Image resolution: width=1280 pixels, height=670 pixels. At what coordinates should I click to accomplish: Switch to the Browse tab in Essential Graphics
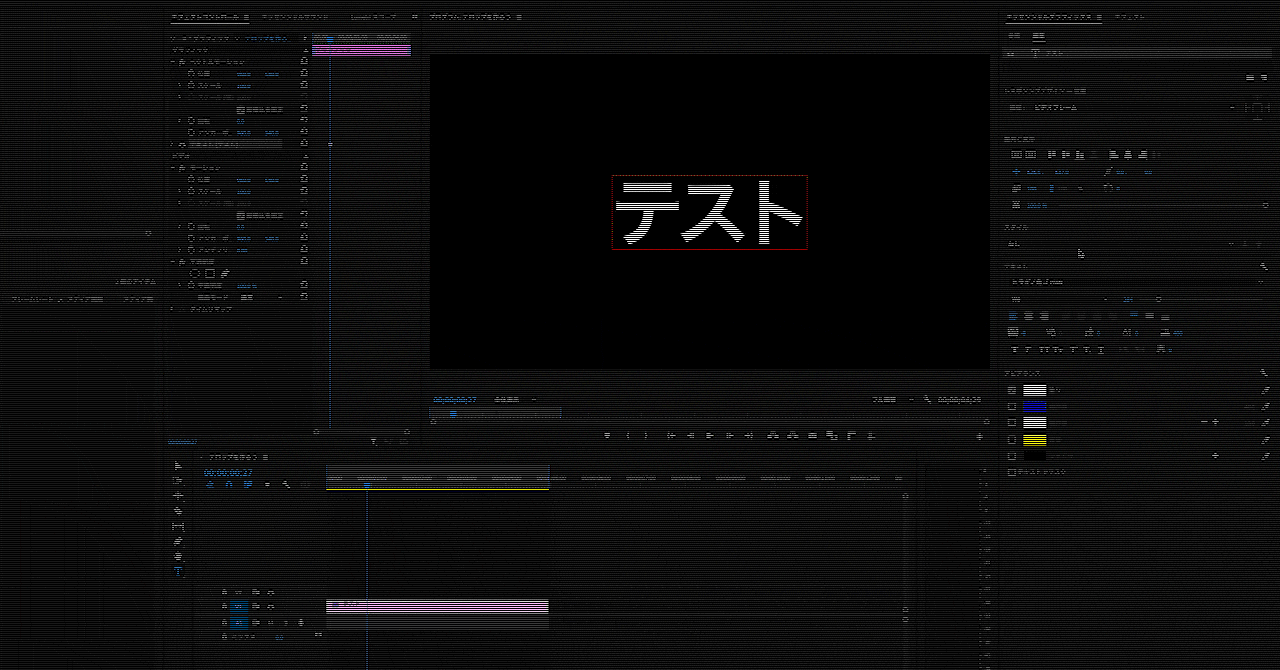[x=1013, y=35]
